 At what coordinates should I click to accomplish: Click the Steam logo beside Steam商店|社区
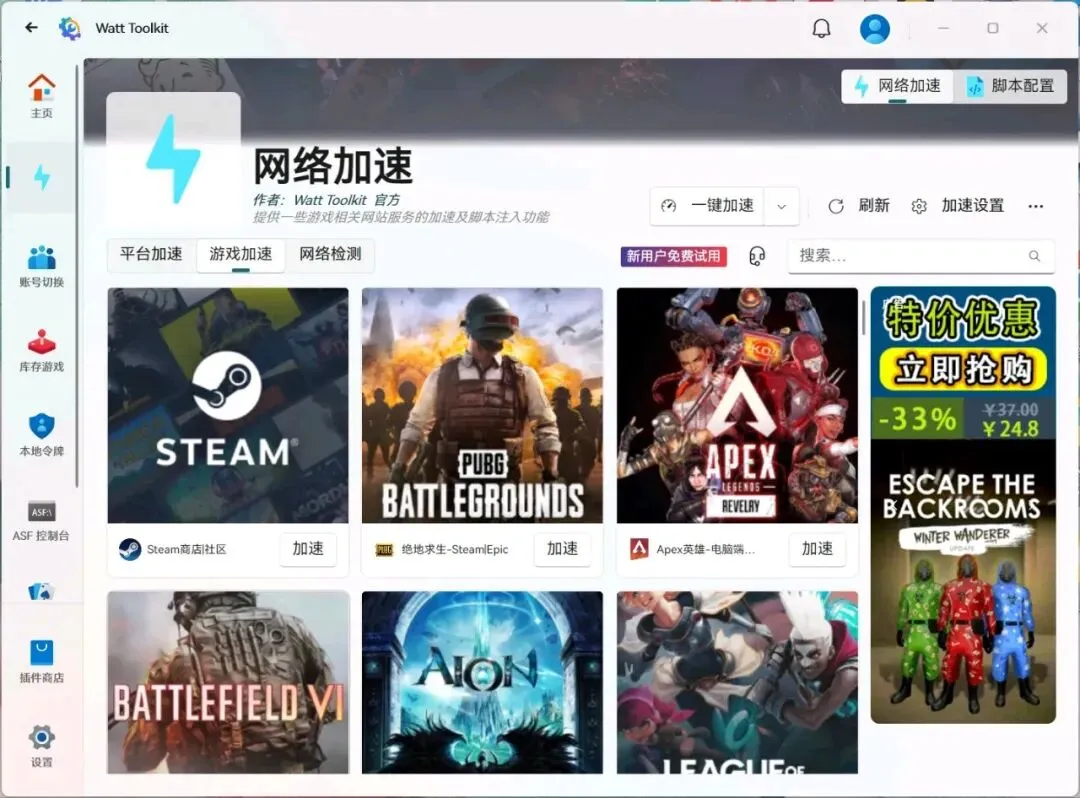pyautogui.click(x=129, y=549)
